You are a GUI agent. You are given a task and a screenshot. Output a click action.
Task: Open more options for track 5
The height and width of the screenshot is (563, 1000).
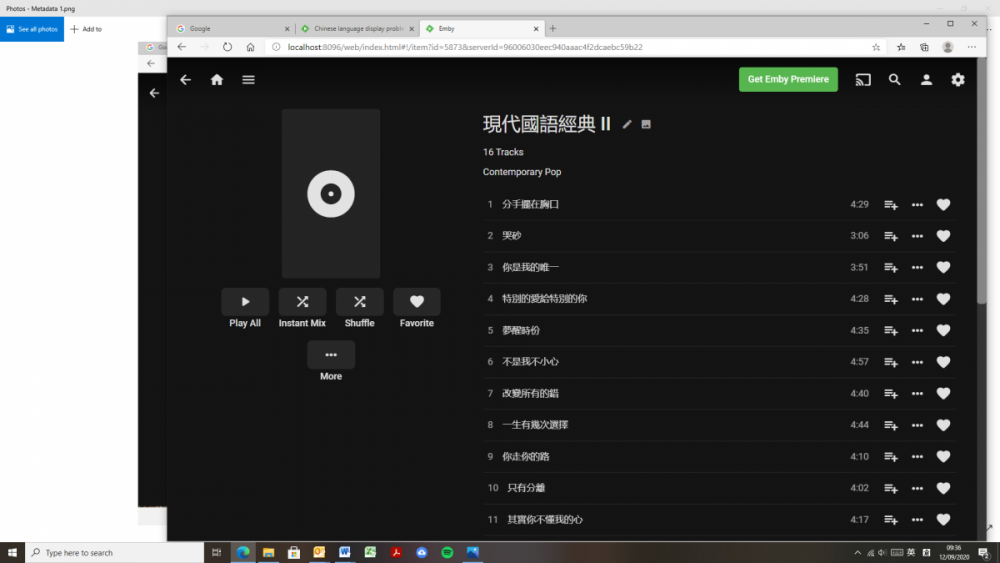[917, 330]
